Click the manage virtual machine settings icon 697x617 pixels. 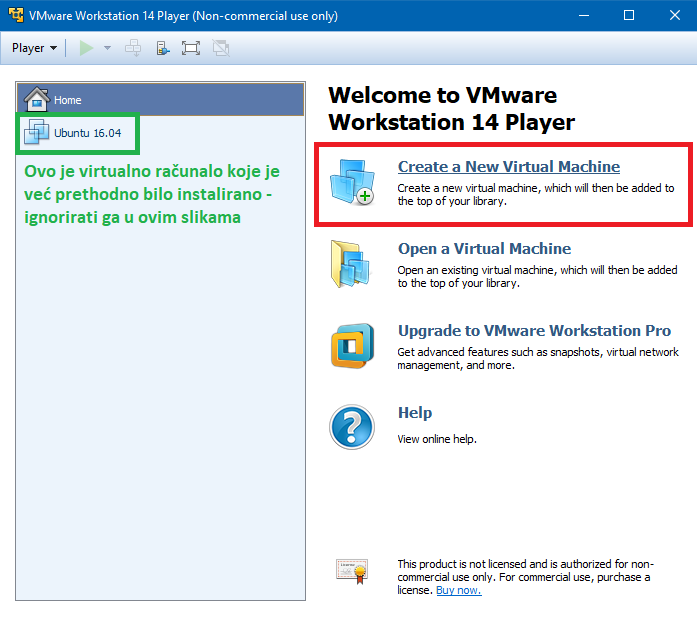pyautogui.click(x=163, y=48)
